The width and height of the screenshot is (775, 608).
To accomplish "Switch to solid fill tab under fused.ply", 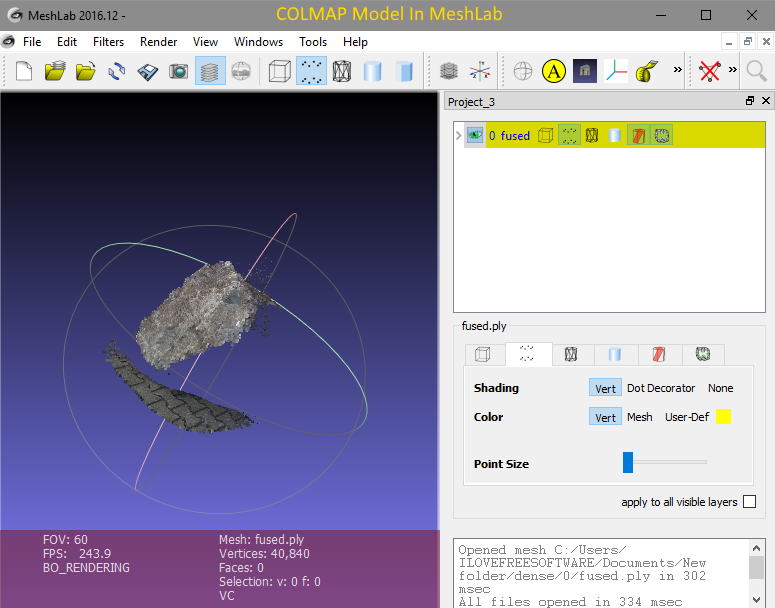I will click(614, 354).
